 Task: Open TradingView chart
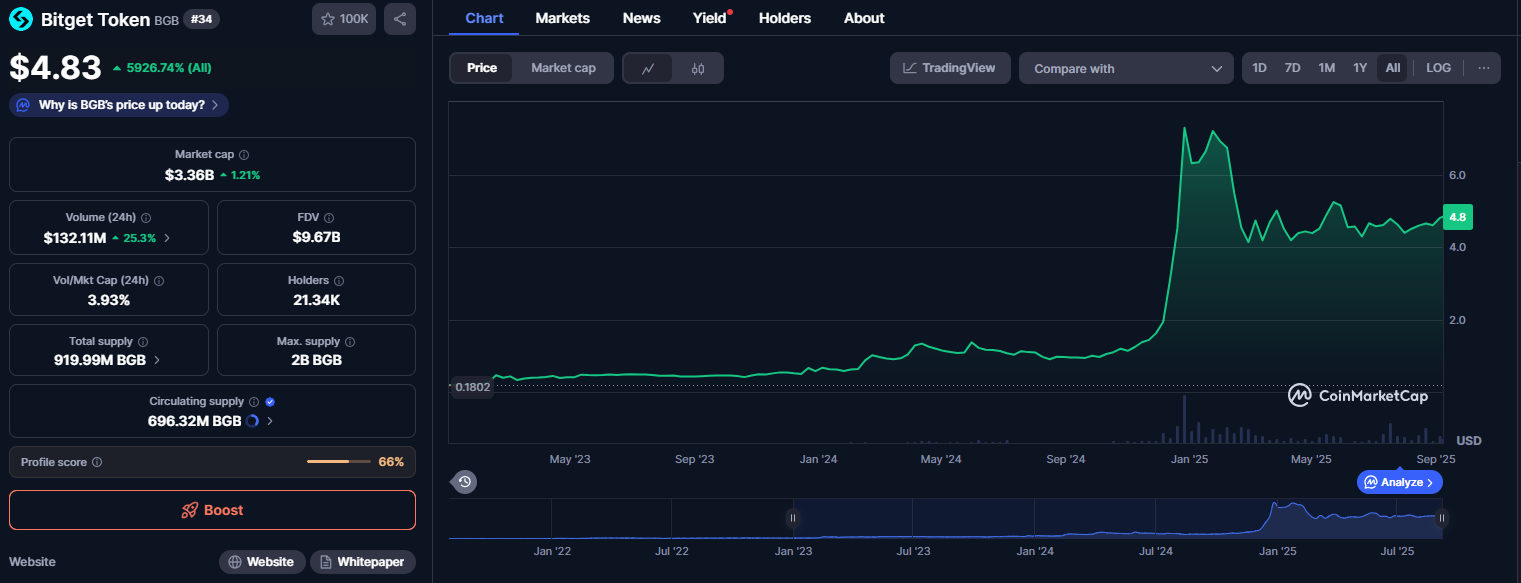coord(950,68)
